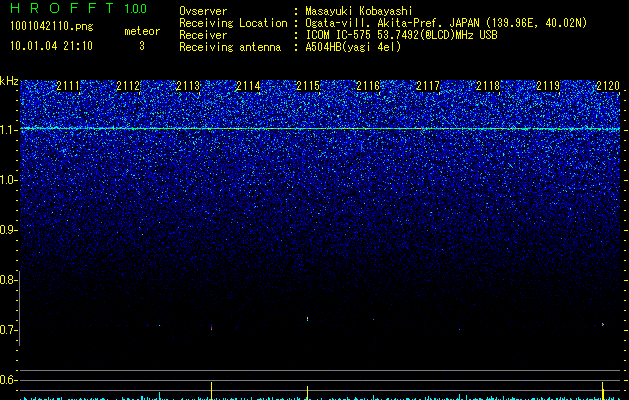Click receiver text ICOM IC-575 53.7492 MHz USB

pos(401,35)
